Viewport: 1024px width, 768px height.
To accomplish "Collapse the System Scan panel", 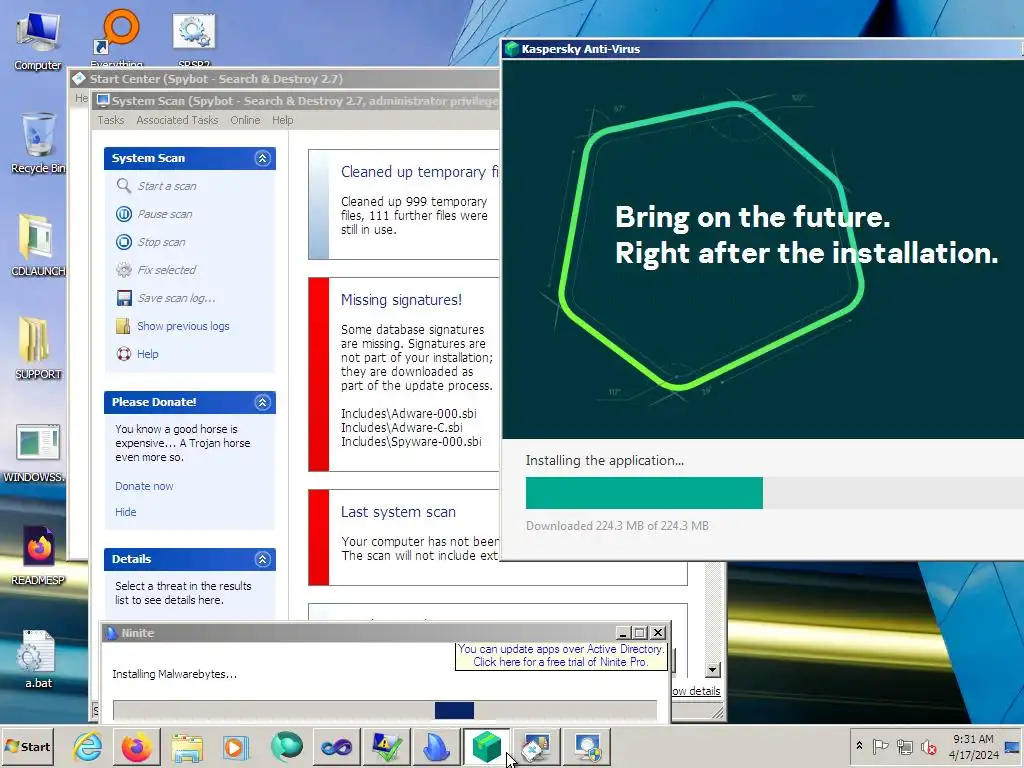I will (x=263, y=158).
